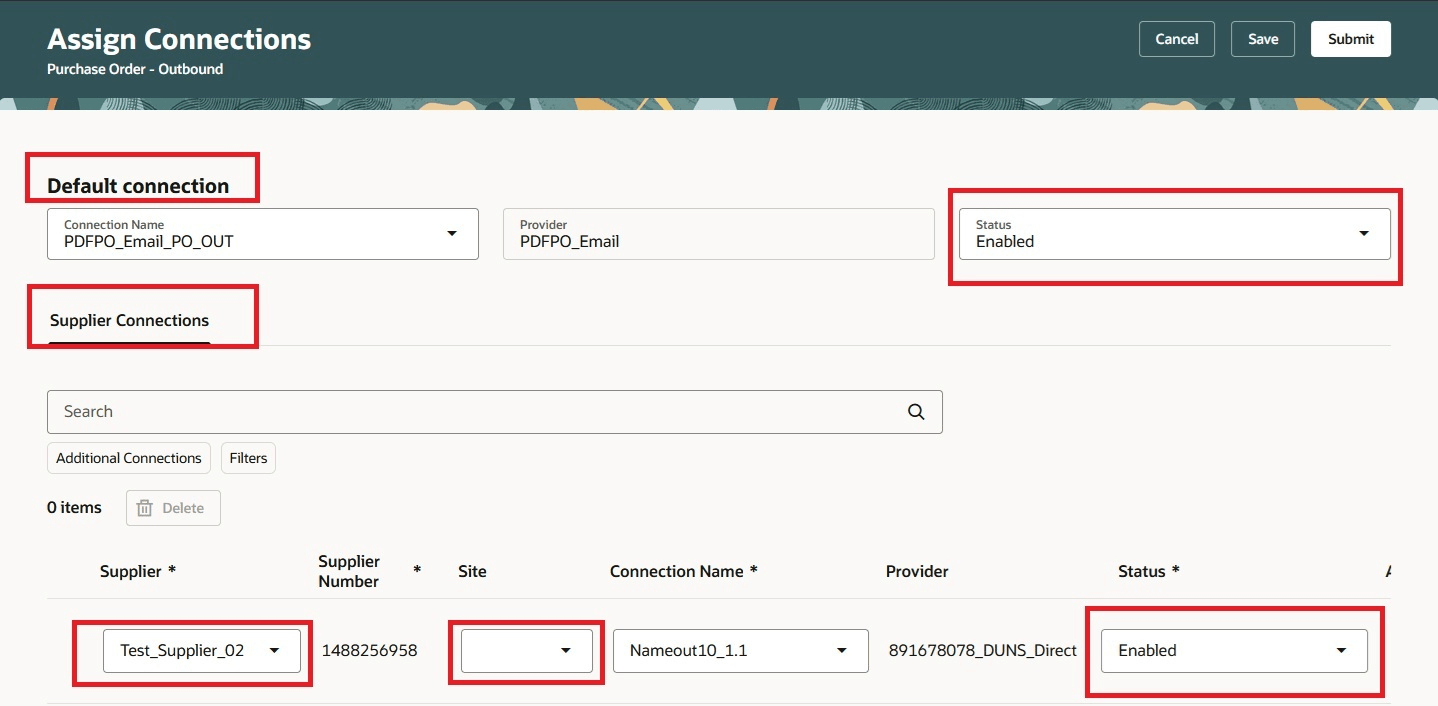Click the Delete button
This screenshot has height=706, width=1438.
click(x=172, y=507)
